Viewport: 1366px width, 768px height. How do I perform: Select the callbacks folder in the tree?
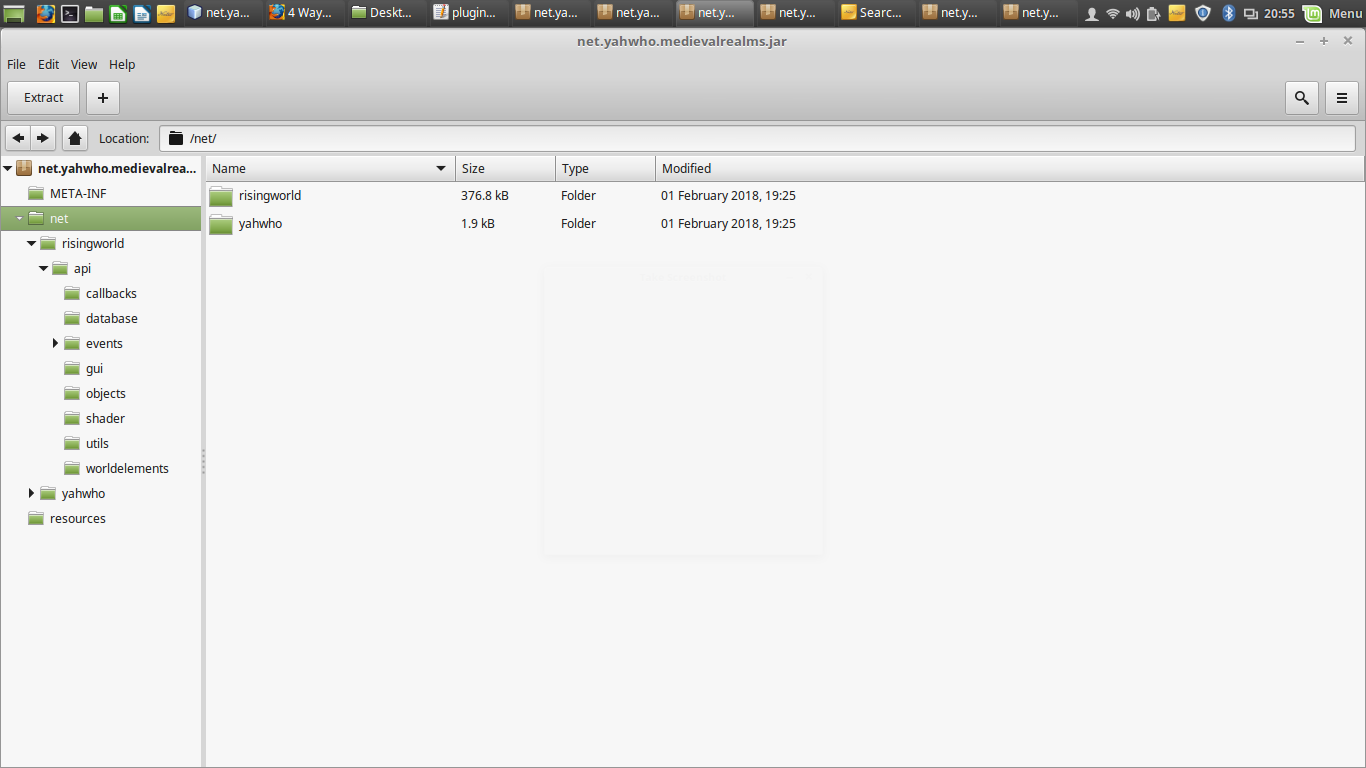coord(111,293)
